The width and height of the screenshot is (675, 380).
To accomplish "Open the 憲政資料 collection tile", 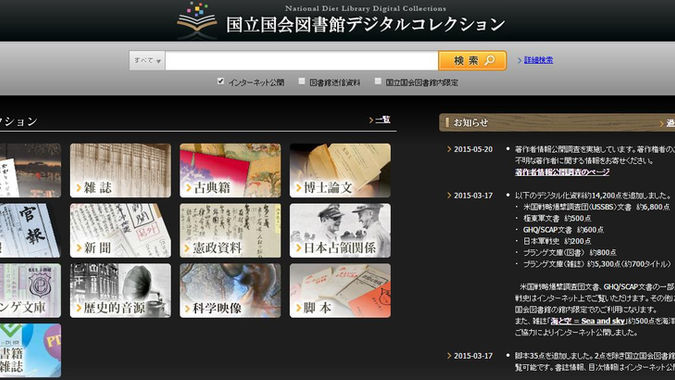I will click(230, 231).
